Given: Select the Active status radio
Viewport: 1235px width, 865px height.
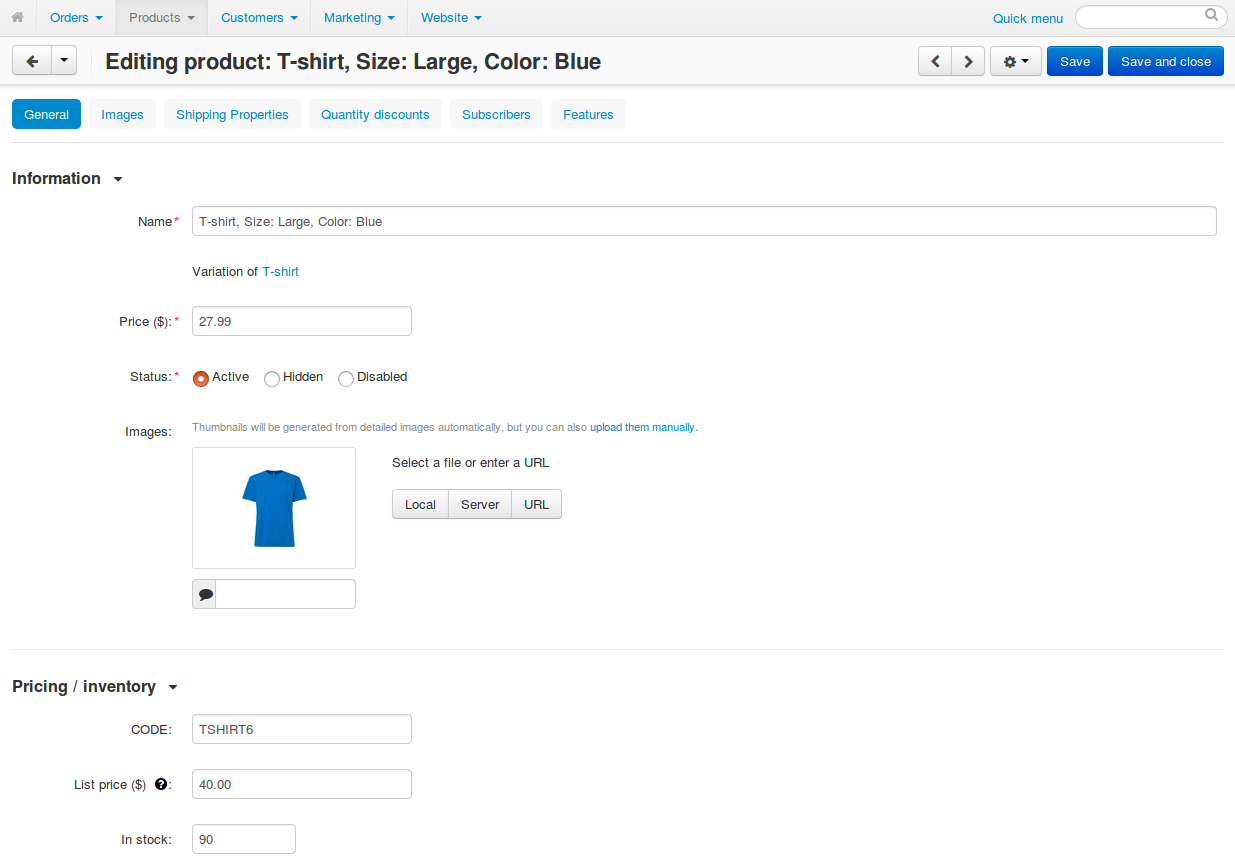Looking at the screenshot, I should (200, 378).
